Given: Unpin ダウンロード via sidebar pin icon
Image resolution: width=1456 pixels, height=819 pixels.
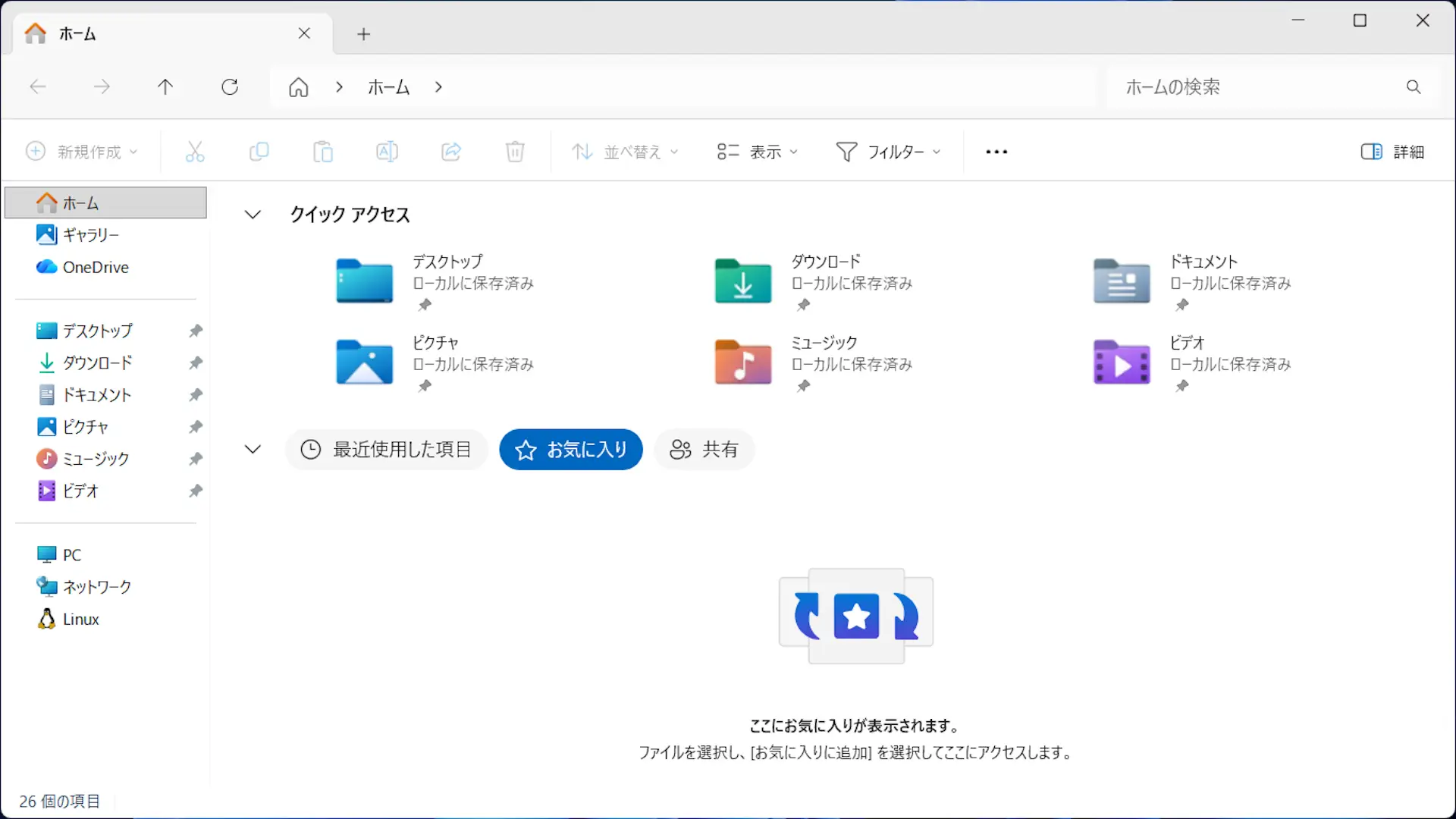Looking at the screenshot, I should point(196,362).
